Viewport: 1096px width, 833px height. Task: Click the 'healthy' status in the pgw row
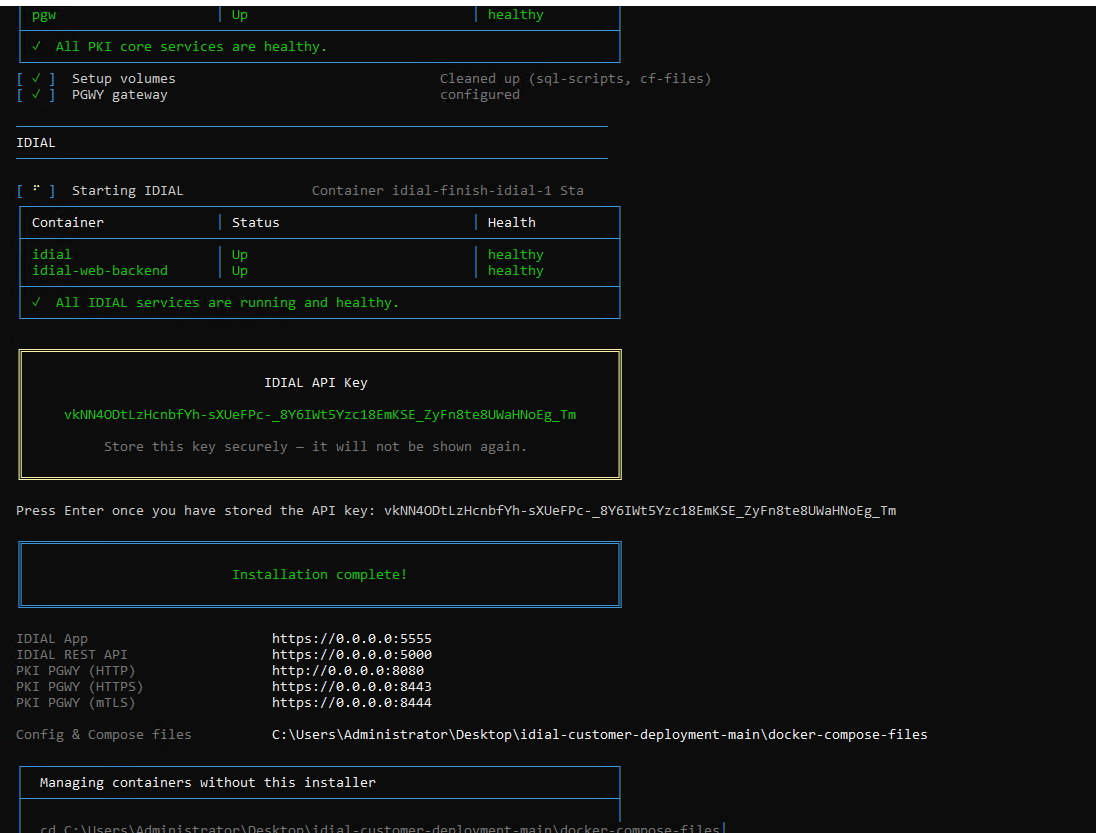click(516, 15)
